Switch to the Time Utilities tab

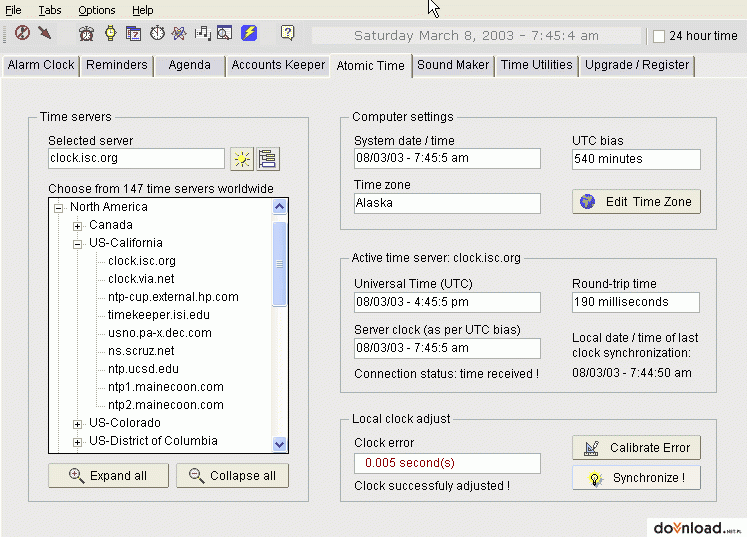click(536, 65)
